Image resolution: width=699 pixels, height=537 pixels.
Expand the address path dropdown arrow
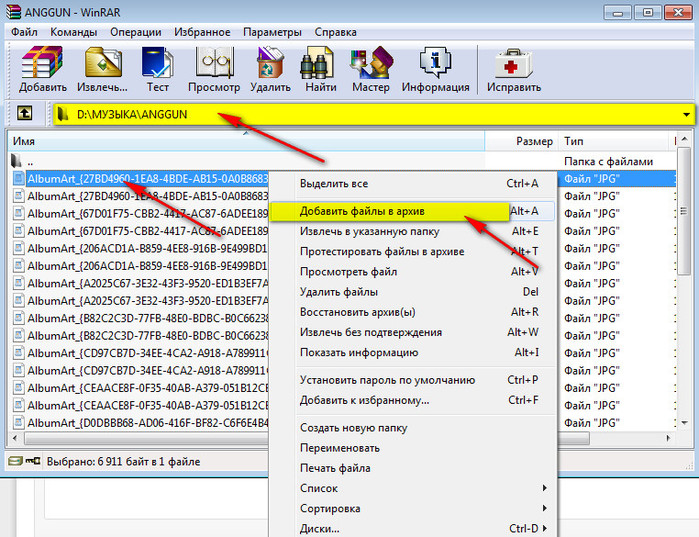coord(687,115)
